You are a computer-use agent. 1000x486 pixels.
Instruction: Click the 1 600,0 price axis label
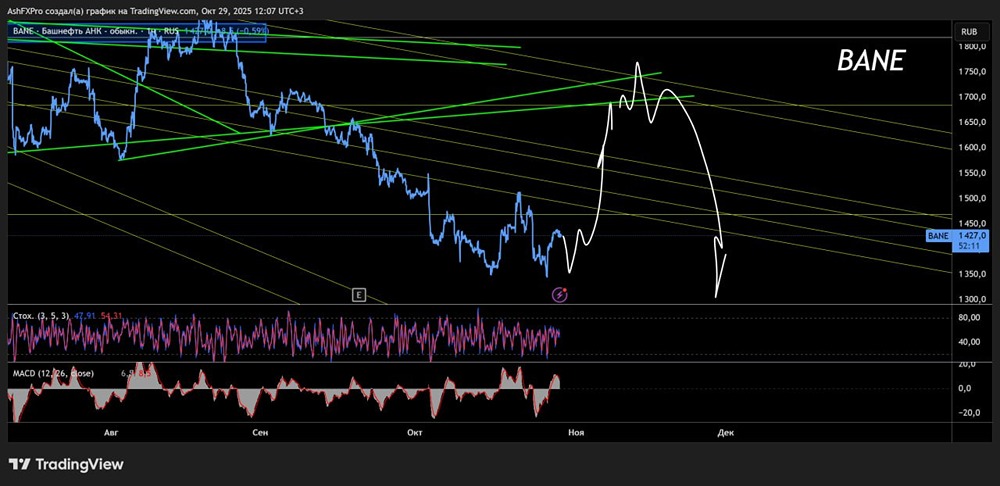tap(973, 147)
